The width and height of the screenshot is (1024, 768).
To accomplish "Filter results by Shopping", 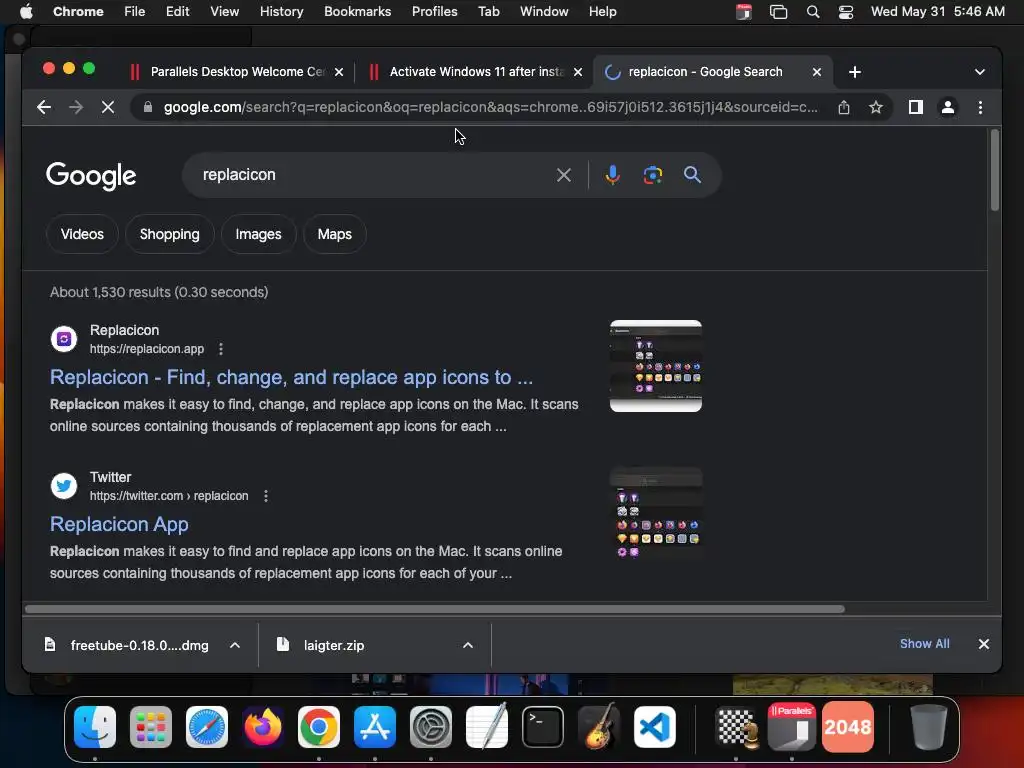I will pyautogui.click(x=170, y=234).
